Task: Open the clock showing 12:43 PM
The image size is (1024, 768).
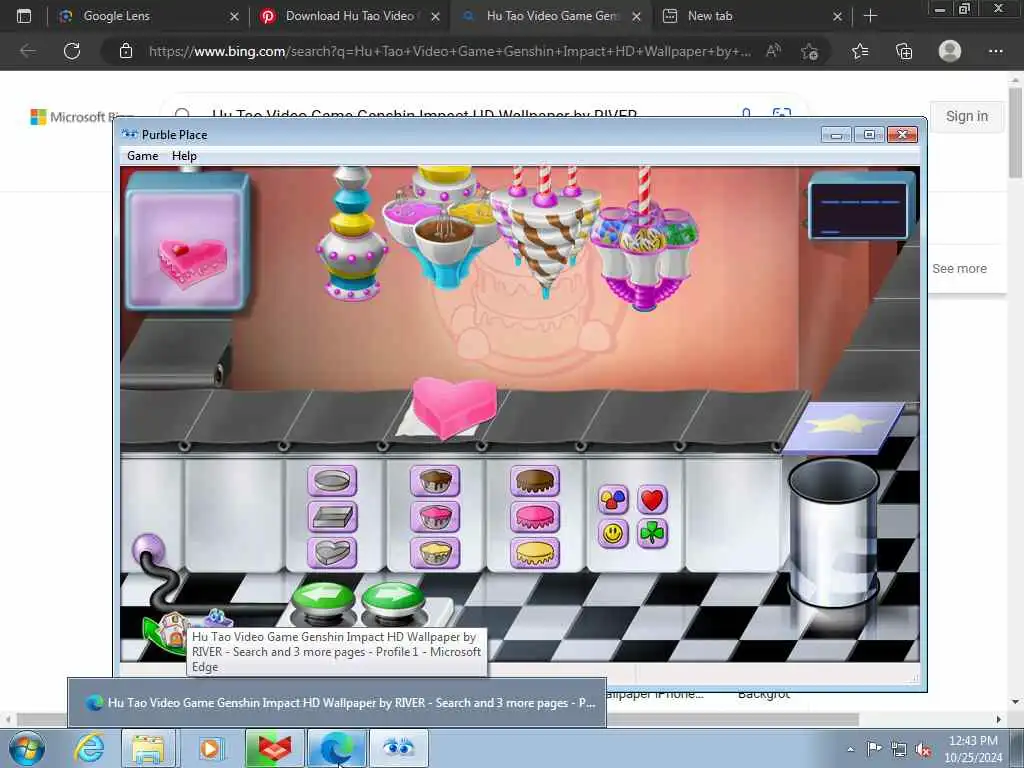Action: [x=973, y=749]
